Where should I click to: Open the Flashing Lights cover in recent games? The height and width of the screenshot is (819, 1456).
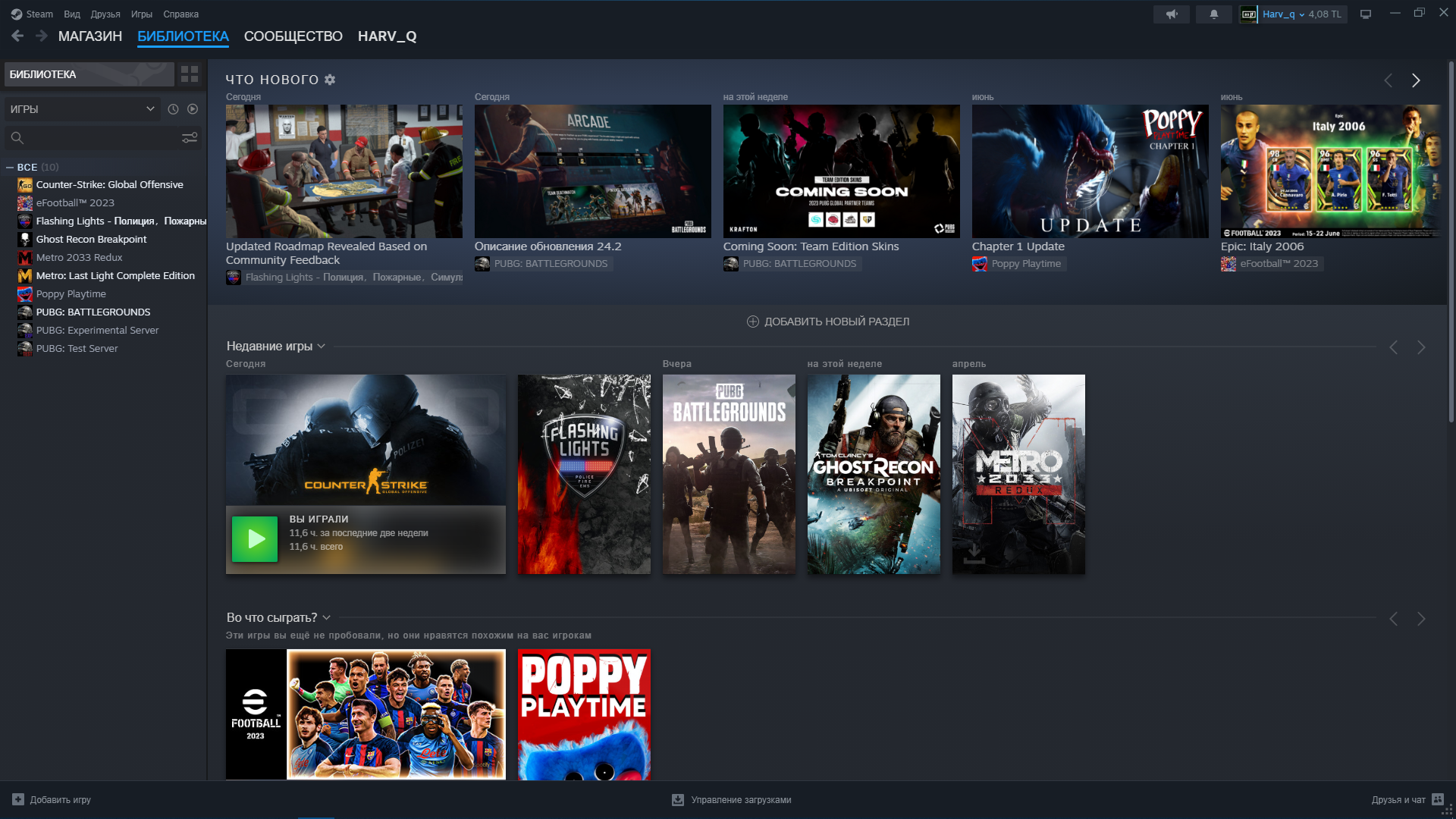[584, 474]
